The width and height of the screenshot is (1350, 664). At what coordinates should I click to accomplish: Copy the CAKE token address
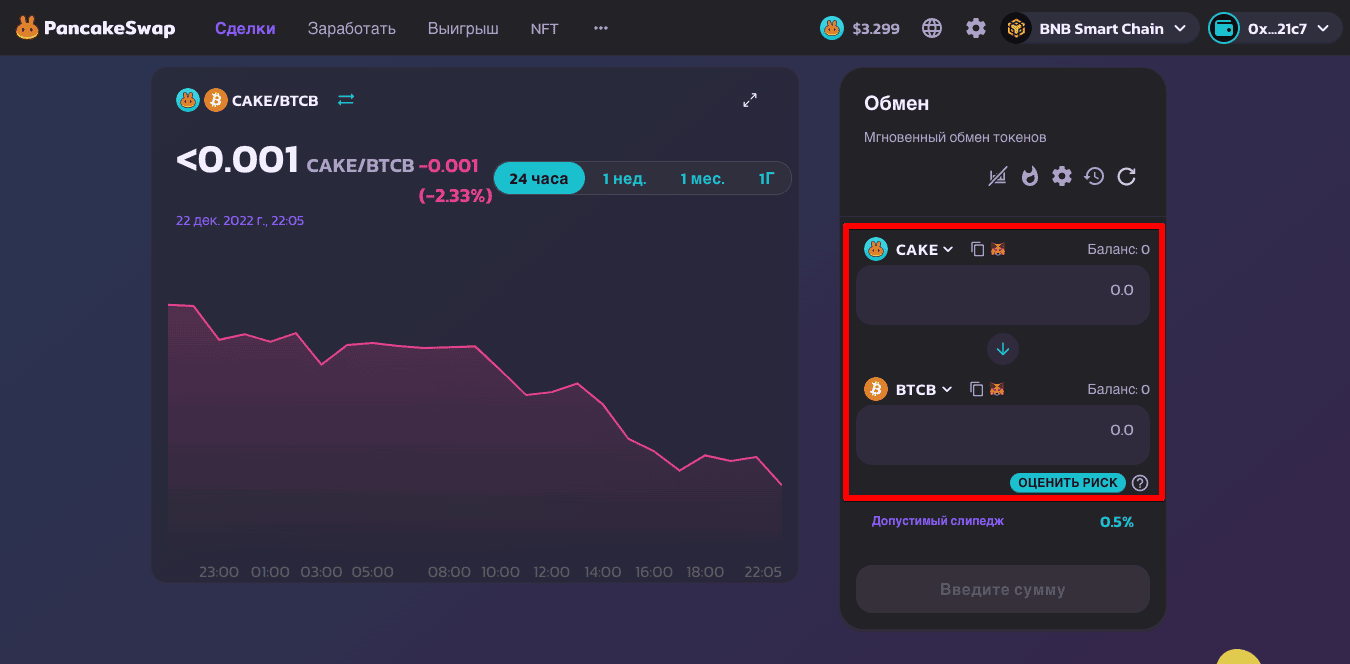(x=978, y=249)
